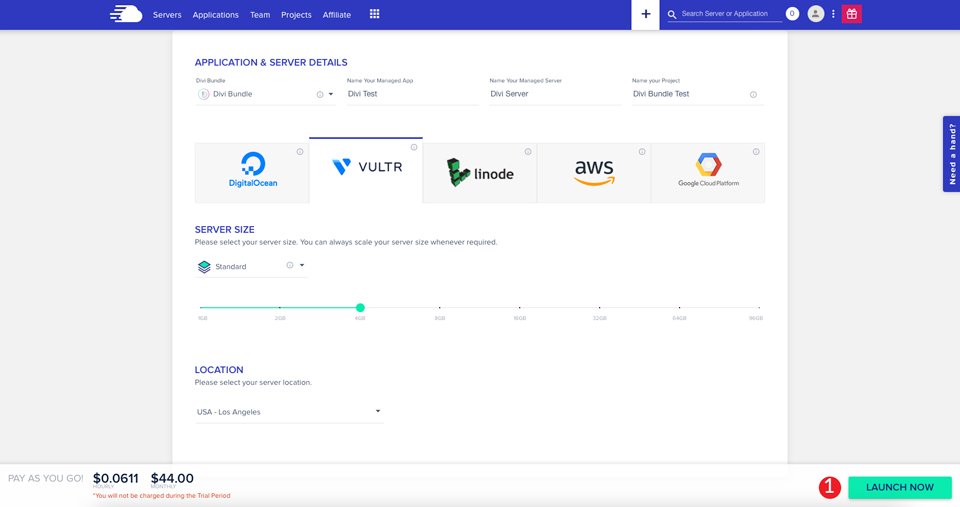Click info icon in Divi Bundle field
Viewport: 960px width, 507px height.
320,94
